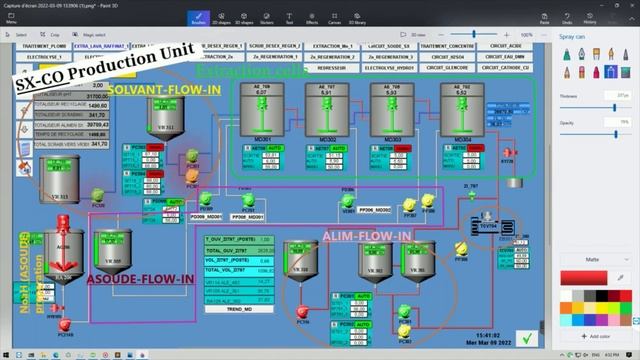Open the 2D shapes tab
This screenshot has width=640, height=360.
click(x=221, y=18)
